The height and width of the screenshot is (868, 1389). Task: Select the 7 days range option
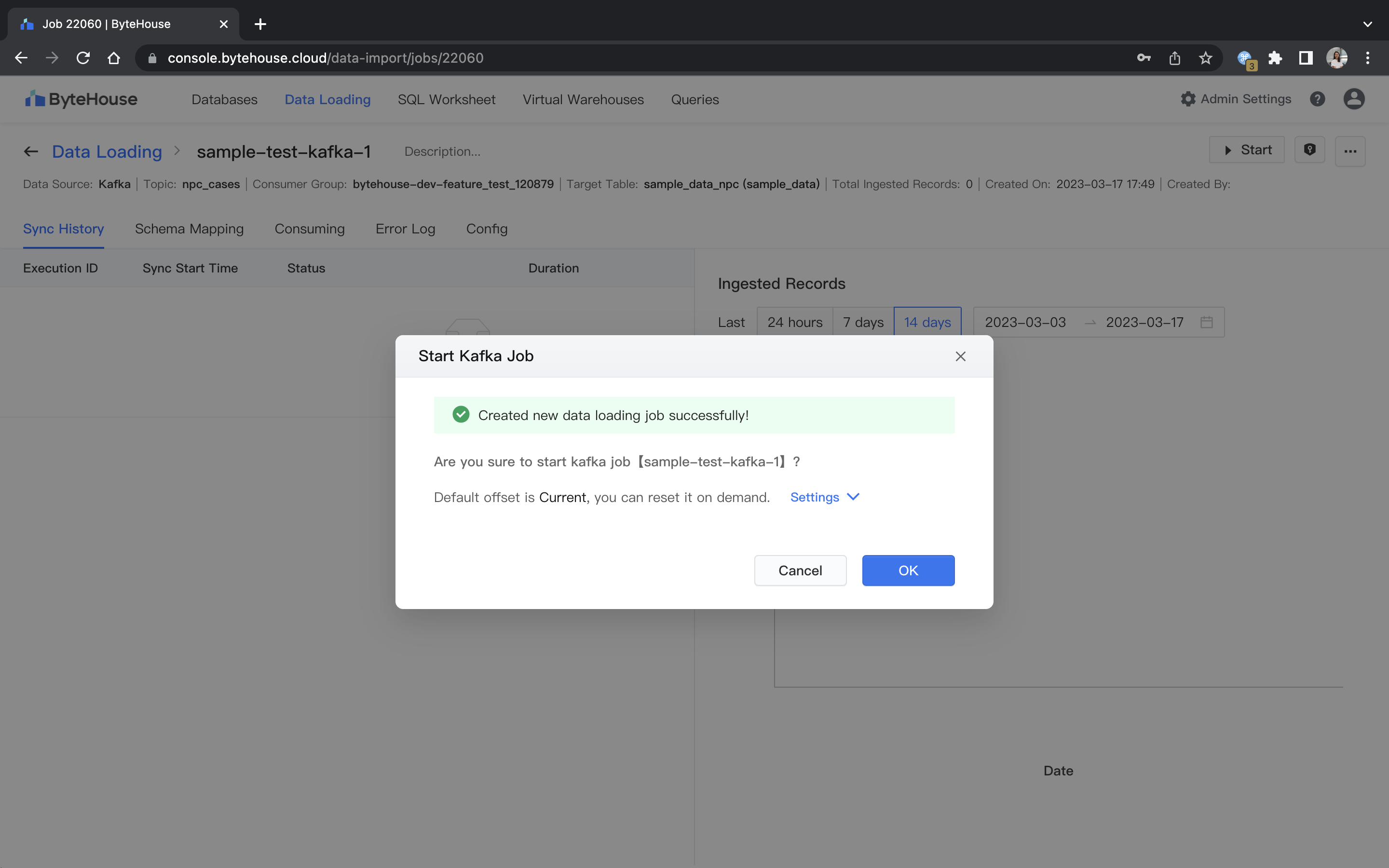(863, 322)
